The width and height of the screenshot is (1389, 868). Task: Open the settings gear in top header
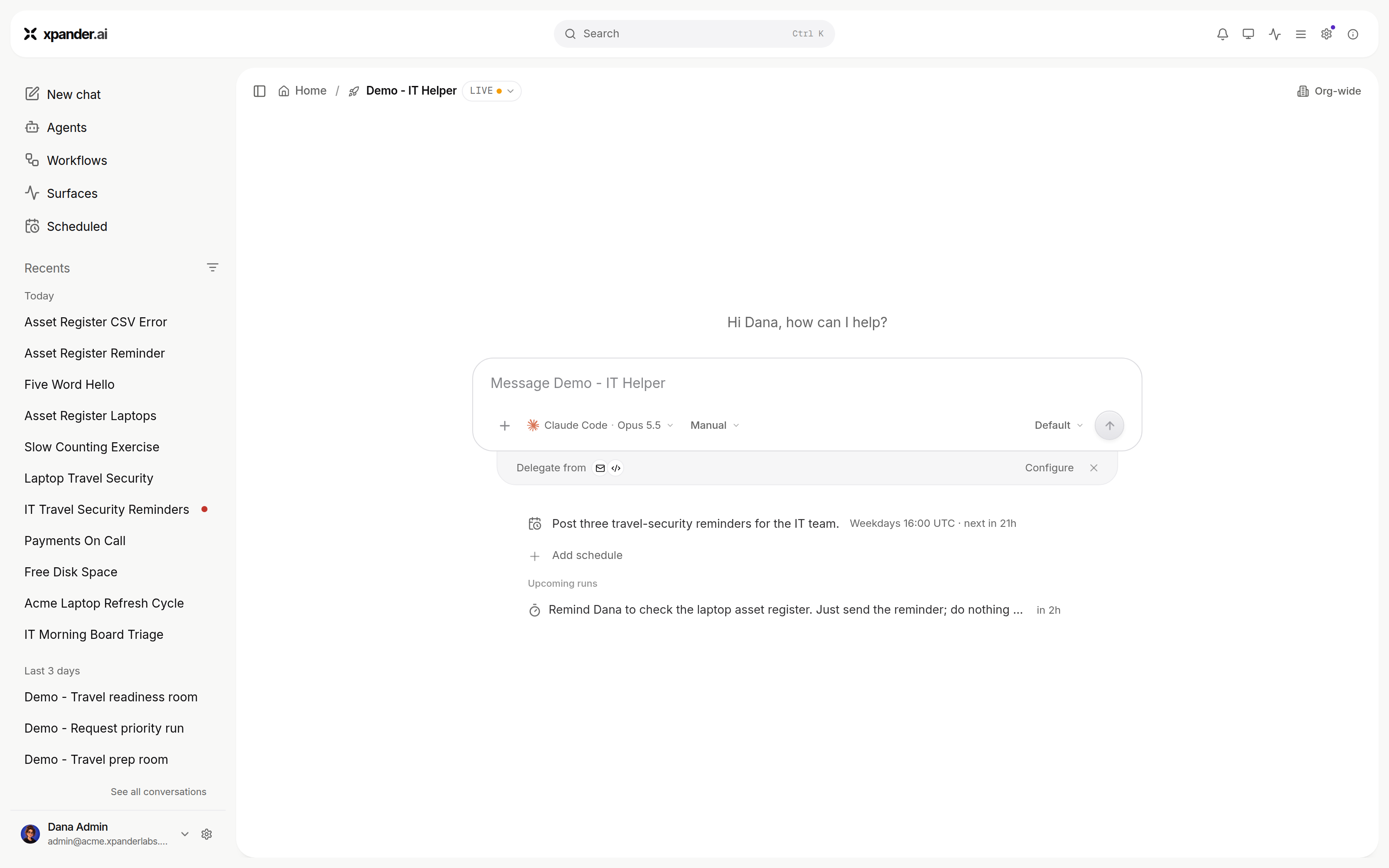click(x=1326, y=34)
